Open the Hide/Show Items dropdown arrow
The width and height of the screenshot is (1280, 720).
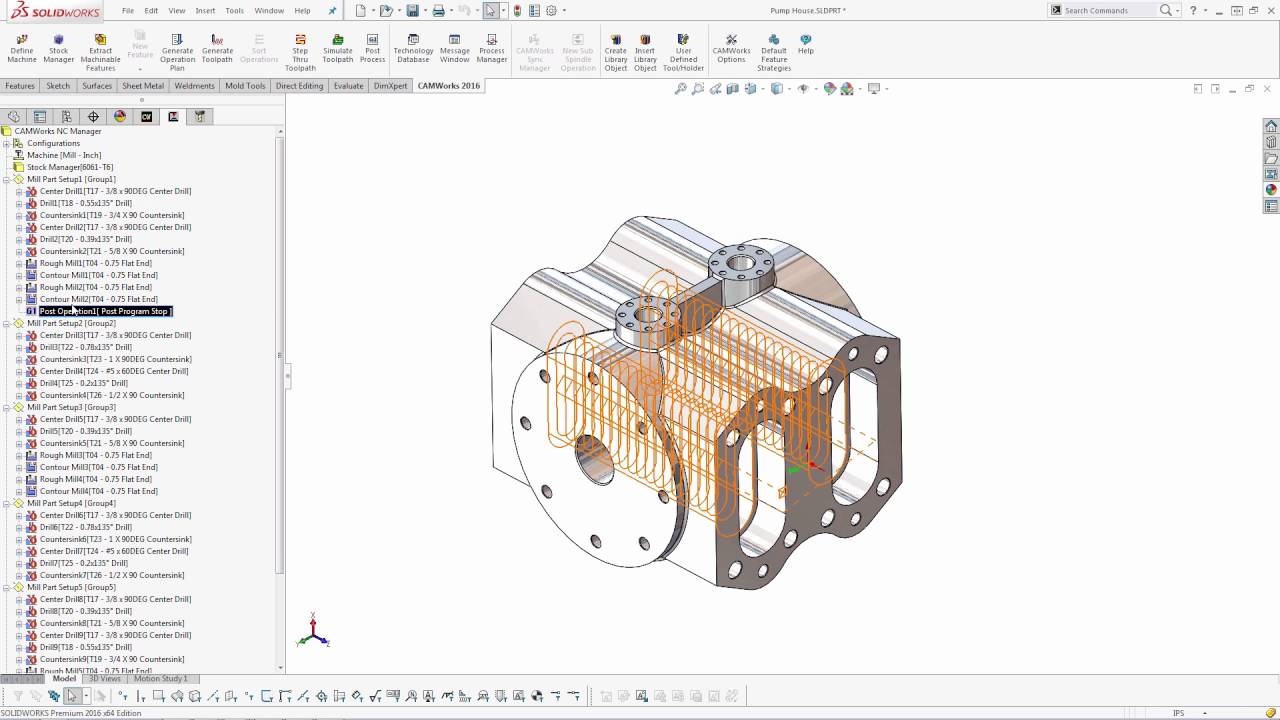point(814,89)
